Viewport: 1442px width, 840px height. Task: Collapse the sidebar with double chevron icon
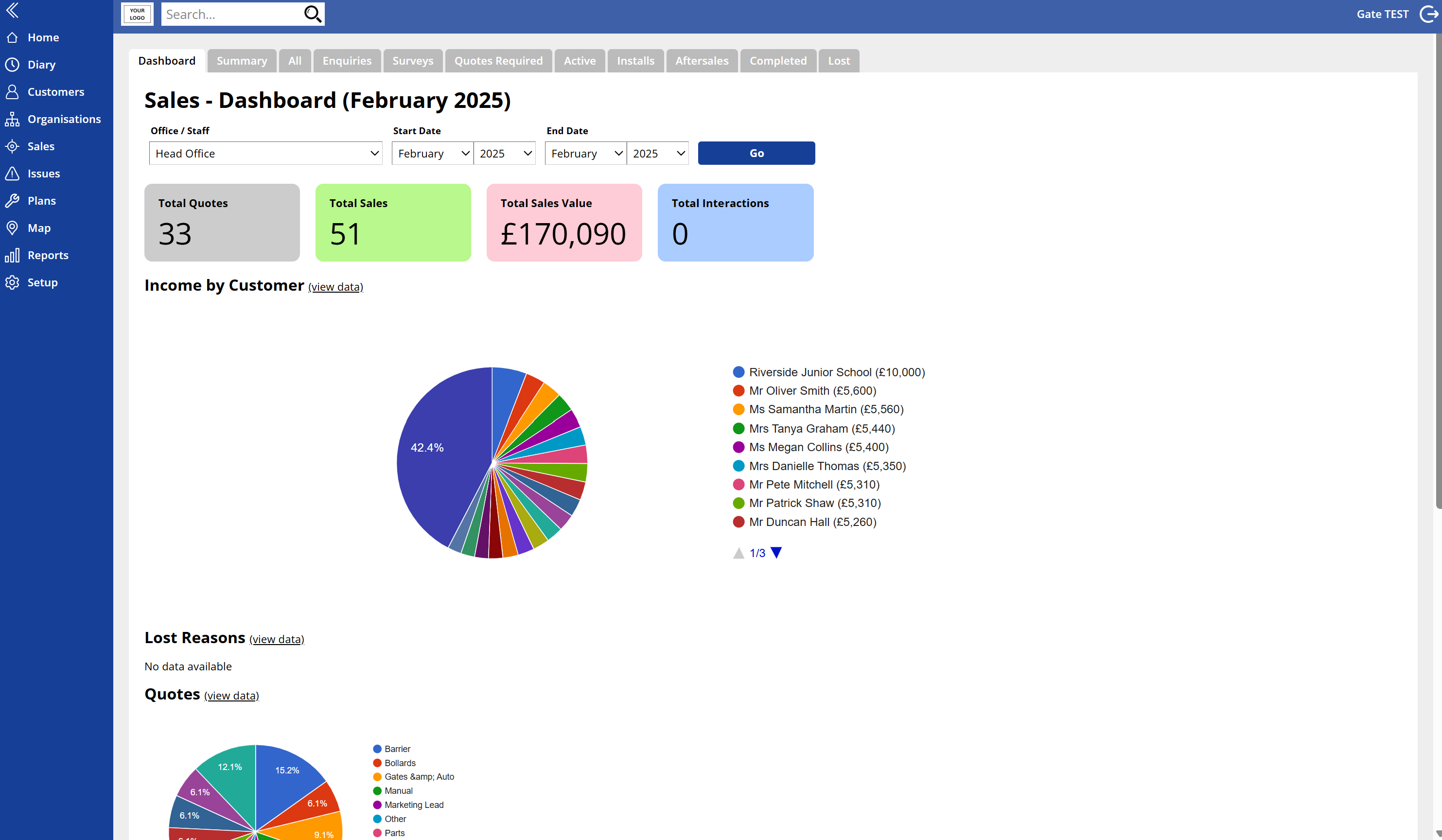click(12, 10)
